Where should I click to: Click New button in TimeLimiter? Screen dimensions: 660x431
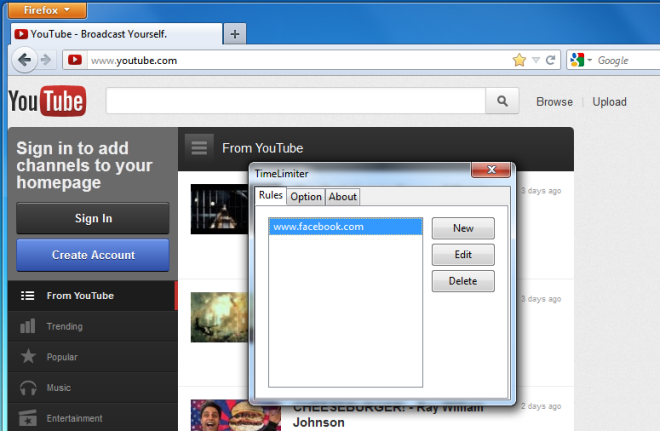(x=463, y=228)
